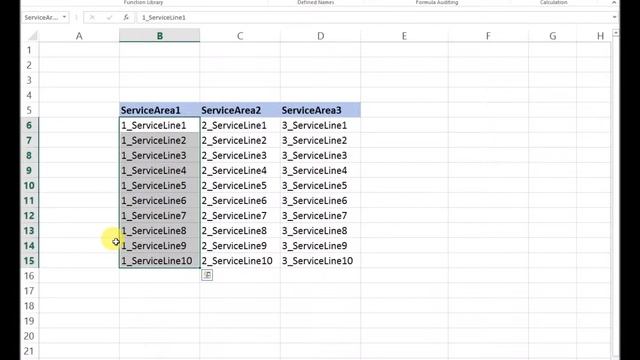Click cell containing 3_ServiceLine6

coord(320,200)
